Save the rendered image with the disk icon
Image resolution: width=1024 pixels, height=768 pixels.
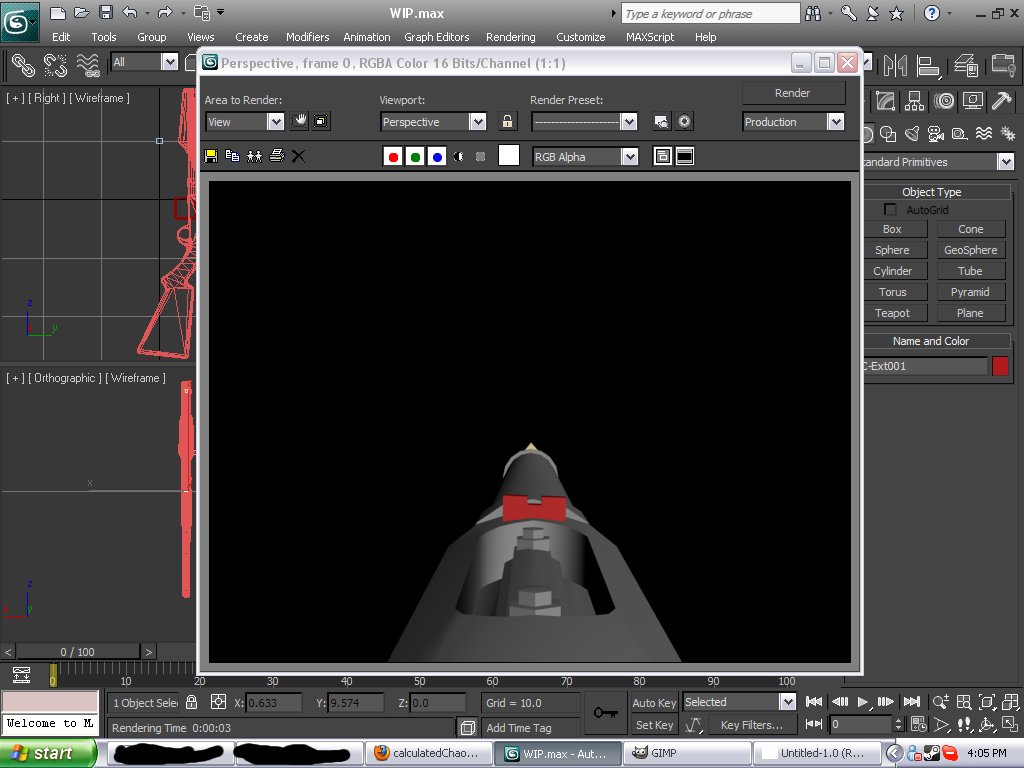coord(211,156)
